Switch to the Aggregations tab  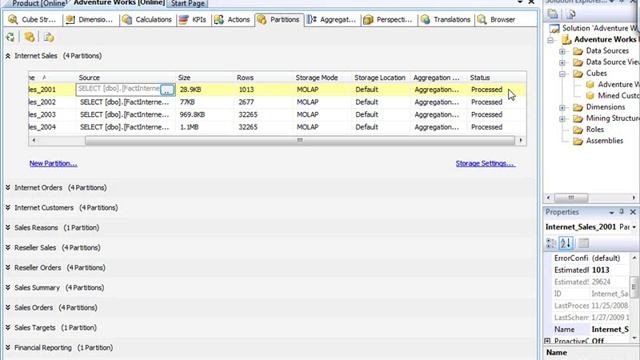pyautogui.click(x=332, y=20)
